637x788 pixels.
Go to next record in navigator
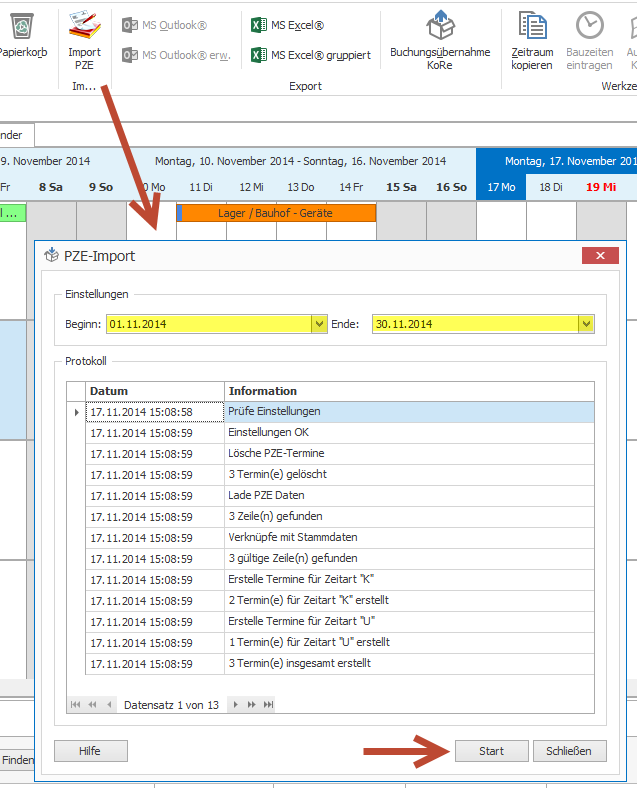[236, 705]
